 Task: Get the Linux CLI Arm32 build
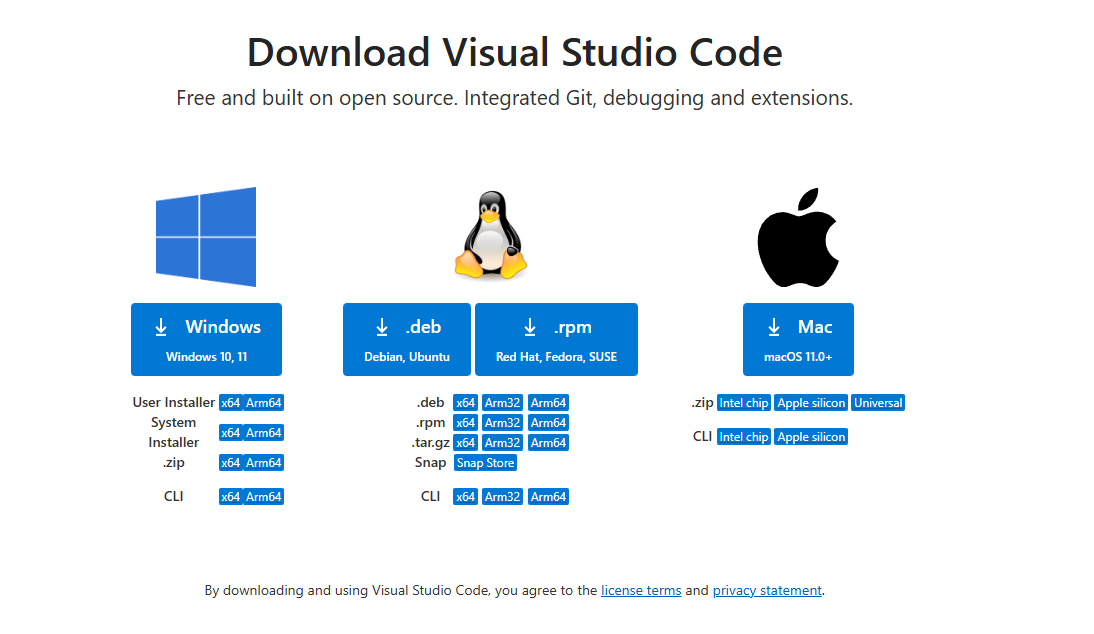click(502, 497)
